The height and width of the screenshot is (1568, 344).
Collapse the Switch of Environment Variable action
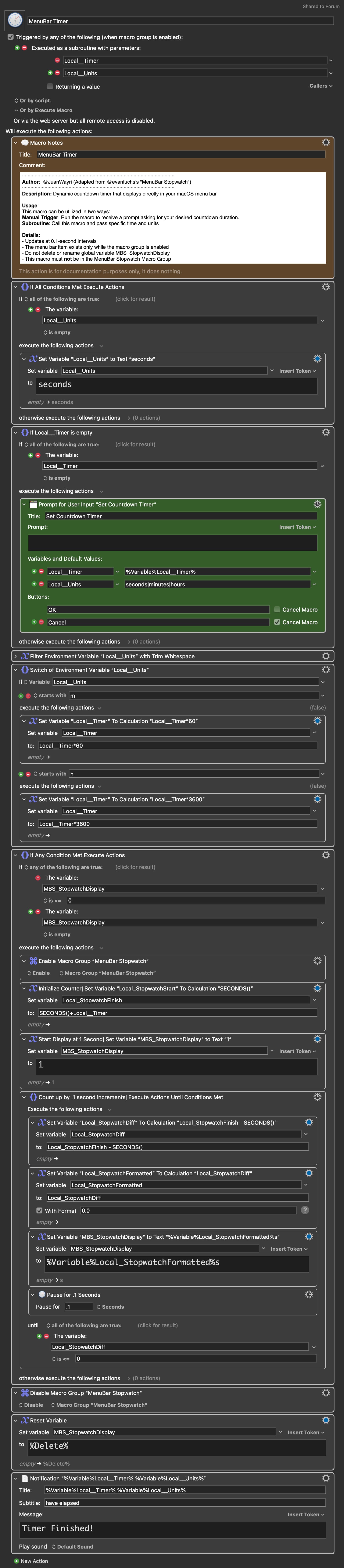15,670
